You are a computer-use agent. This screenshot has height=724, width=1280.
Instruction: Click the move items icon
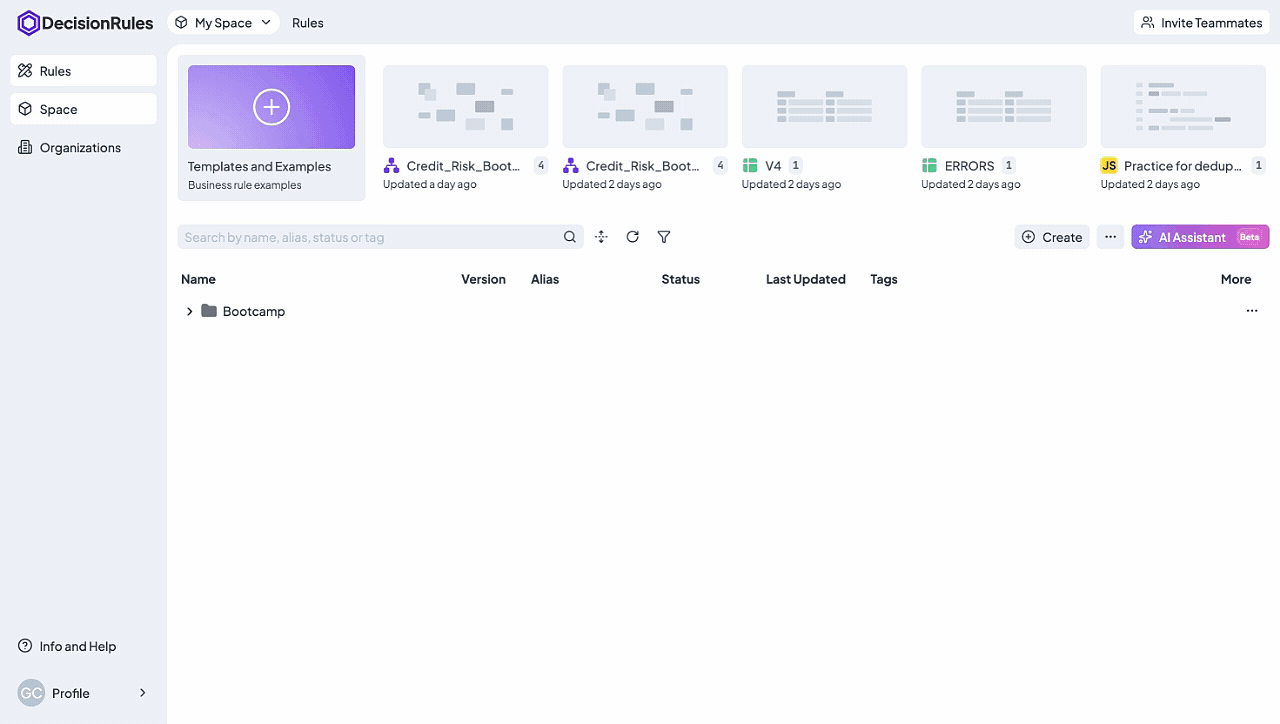click(601, 237)
